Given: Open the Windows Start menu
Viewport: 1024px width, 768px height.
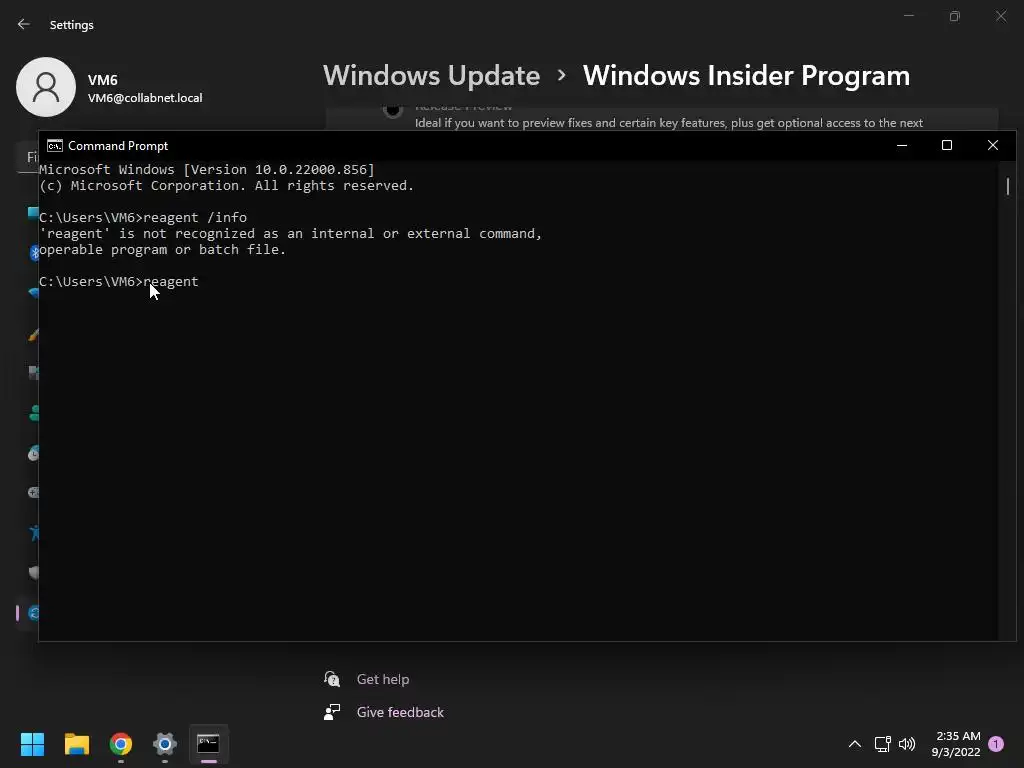Looking at the screenshot, I should pos(32,744).
